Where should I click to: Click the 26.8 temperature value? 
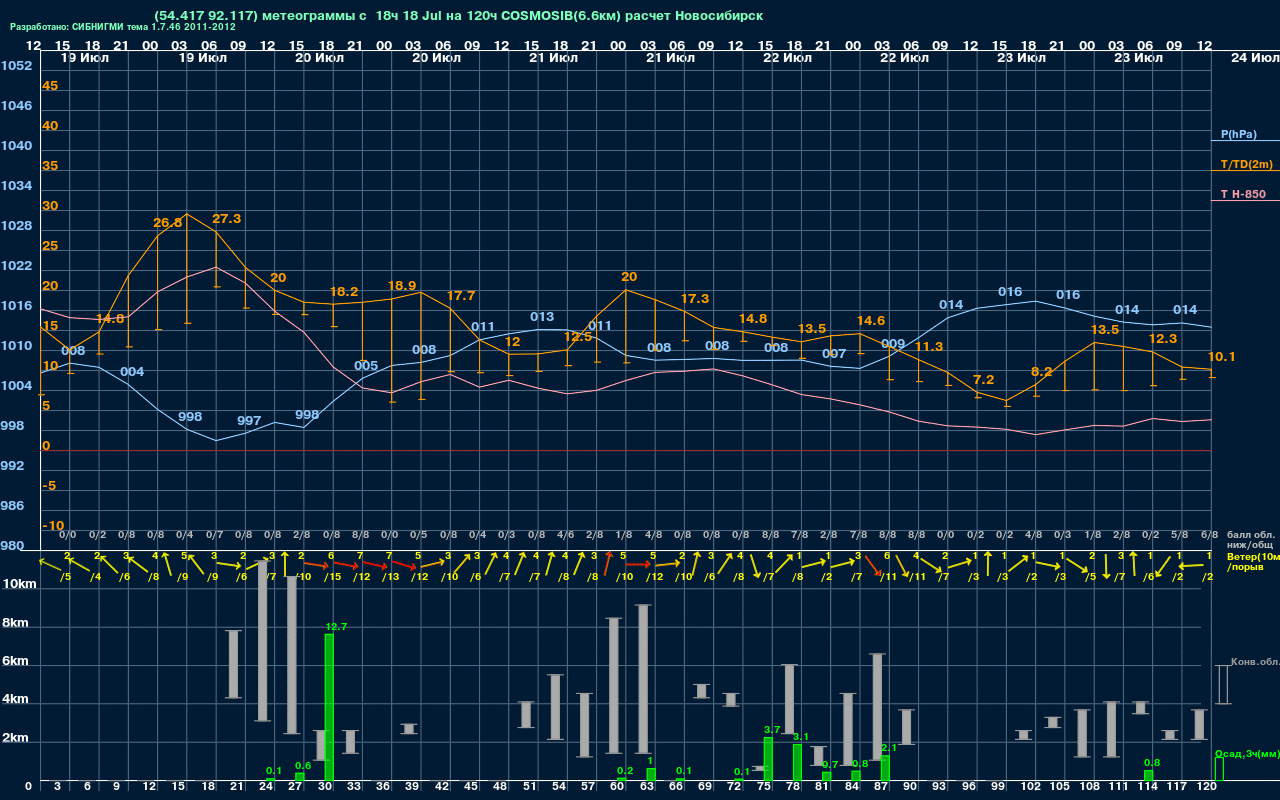point(167,222)
